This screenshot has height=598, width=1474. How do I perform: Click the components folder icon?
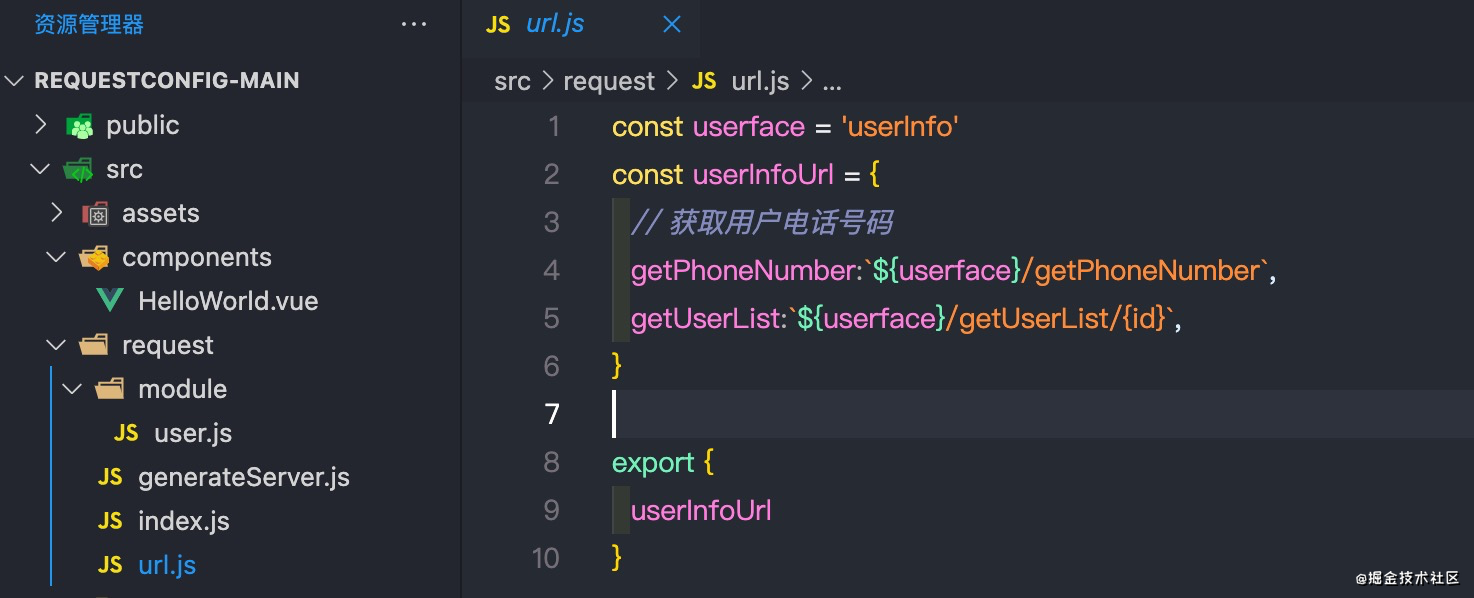click(x=95, y=258)
